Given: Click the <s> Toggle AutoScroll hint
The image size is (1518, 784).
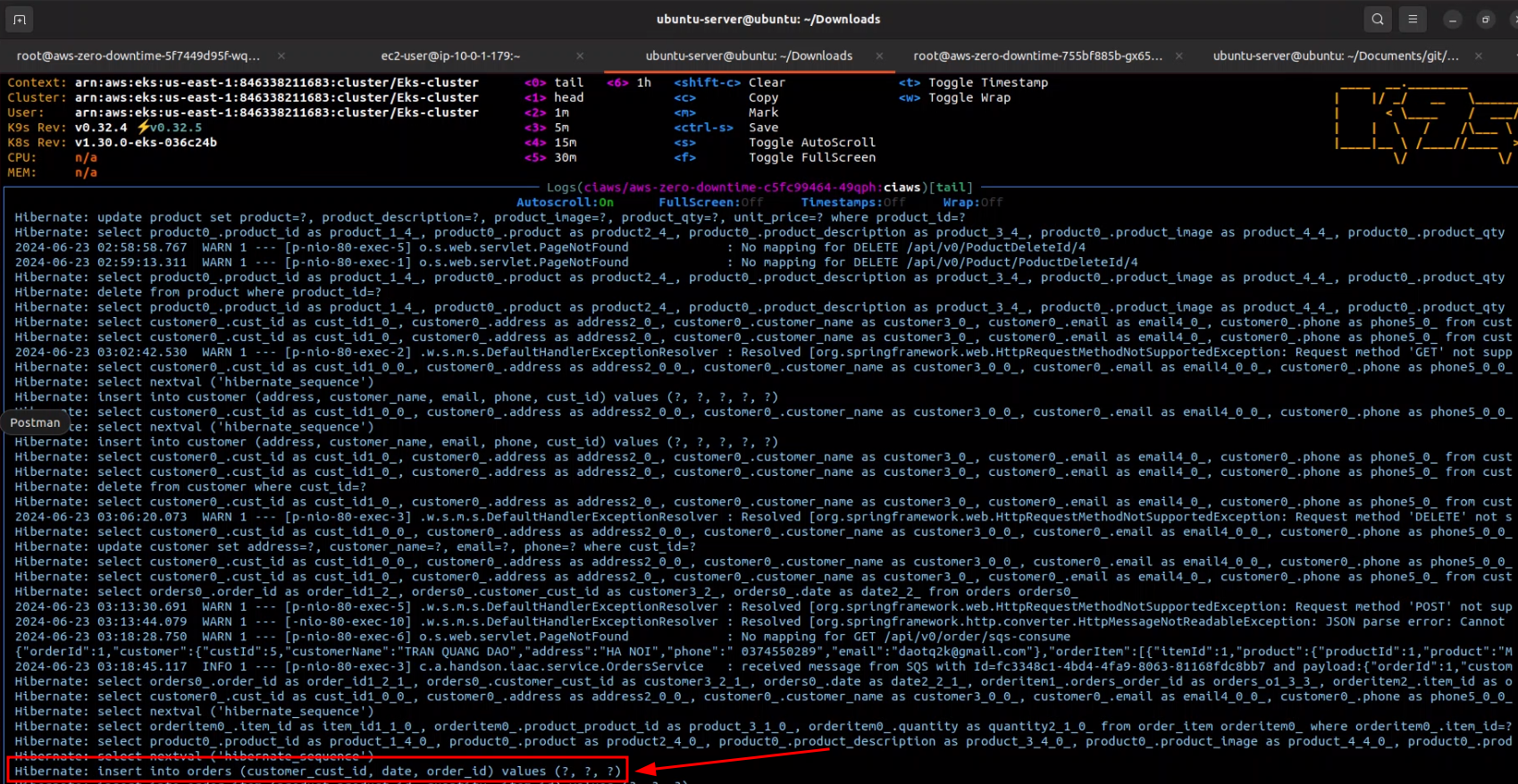Looking at the screenshot, I should 775,142.
